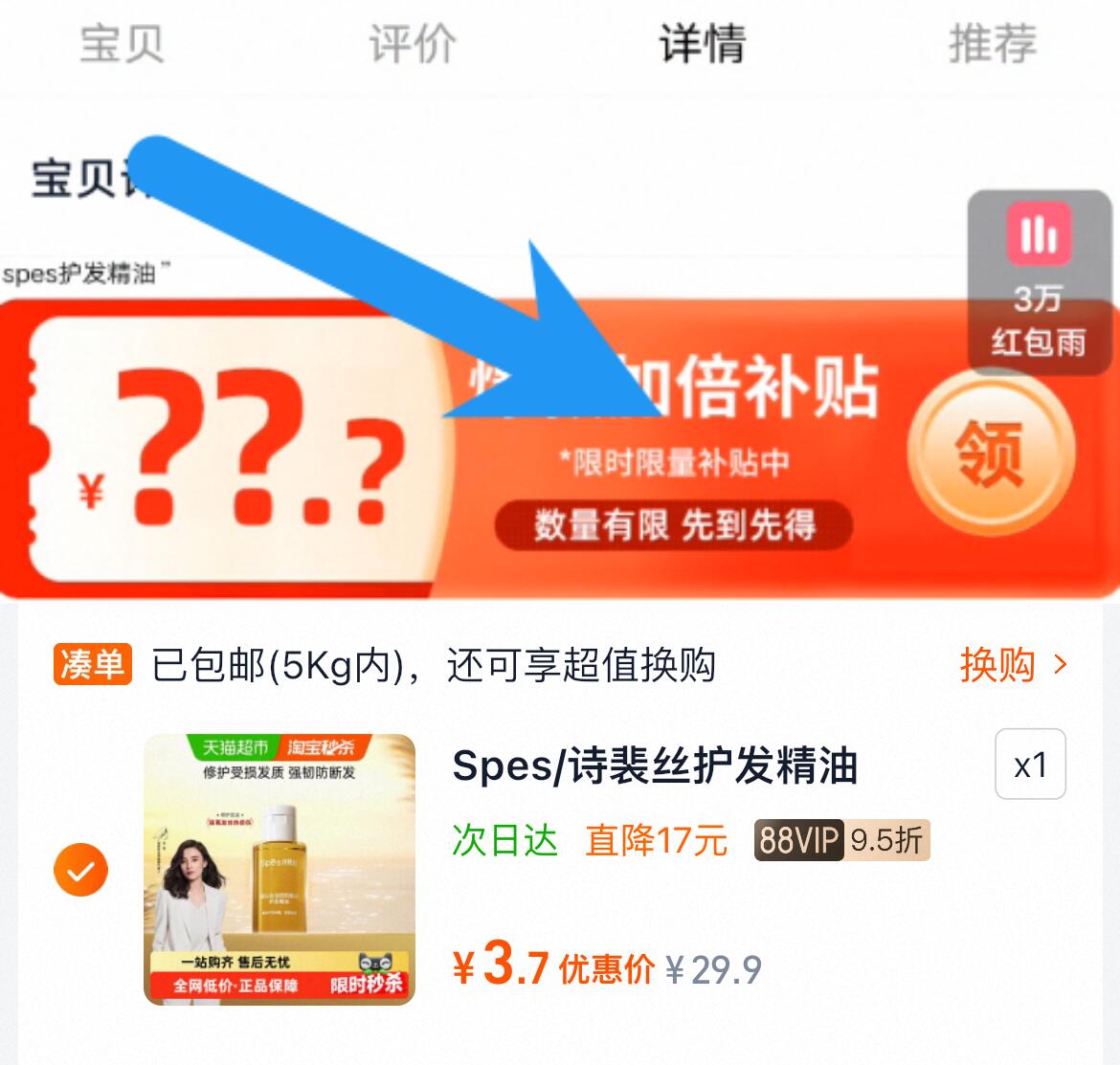Image resolution: width=1120 pixels, height=1065 pixels.
Task: Tap the Spes/诗裴丝护发精油 product title
Action: point(655,765)
